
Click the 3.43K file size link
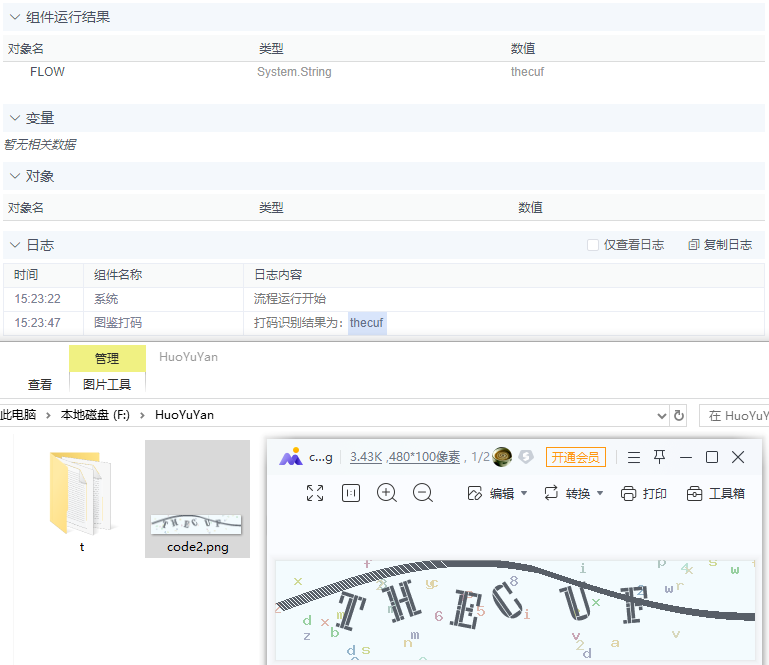pos(366,457)
